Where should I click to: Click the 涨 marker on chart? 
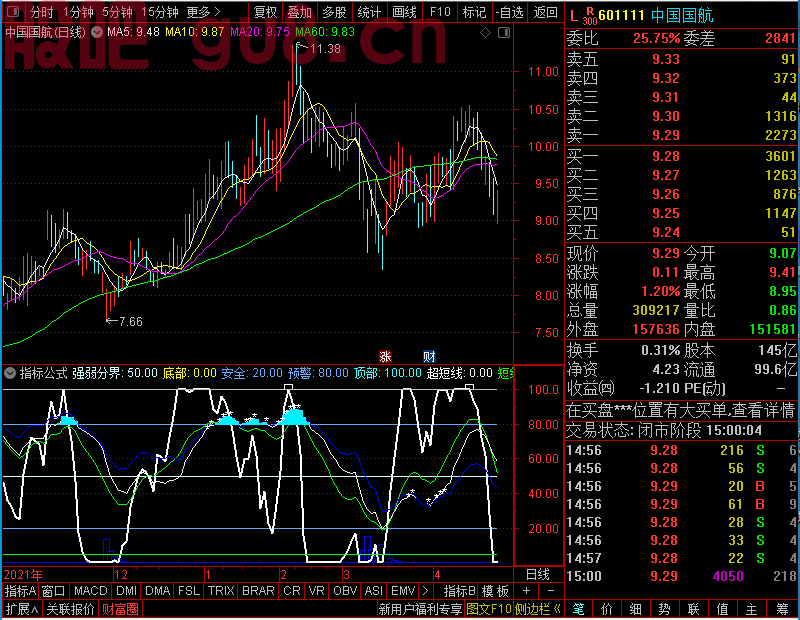385,356
